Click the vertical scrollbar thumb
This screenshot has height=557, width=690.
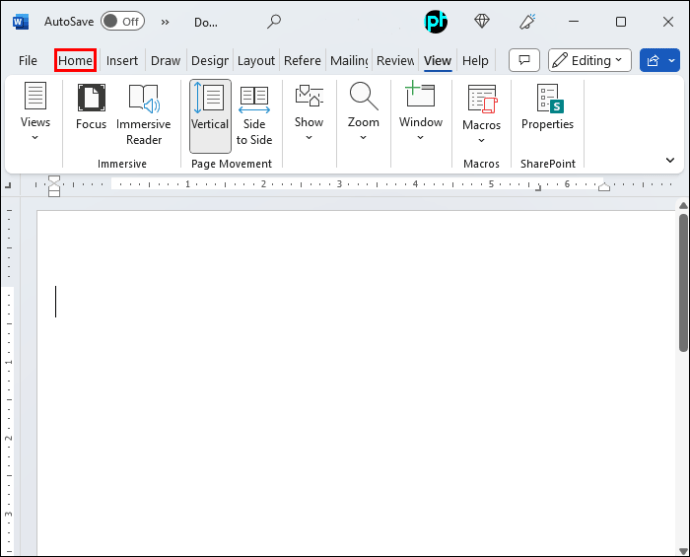[683, 282]
